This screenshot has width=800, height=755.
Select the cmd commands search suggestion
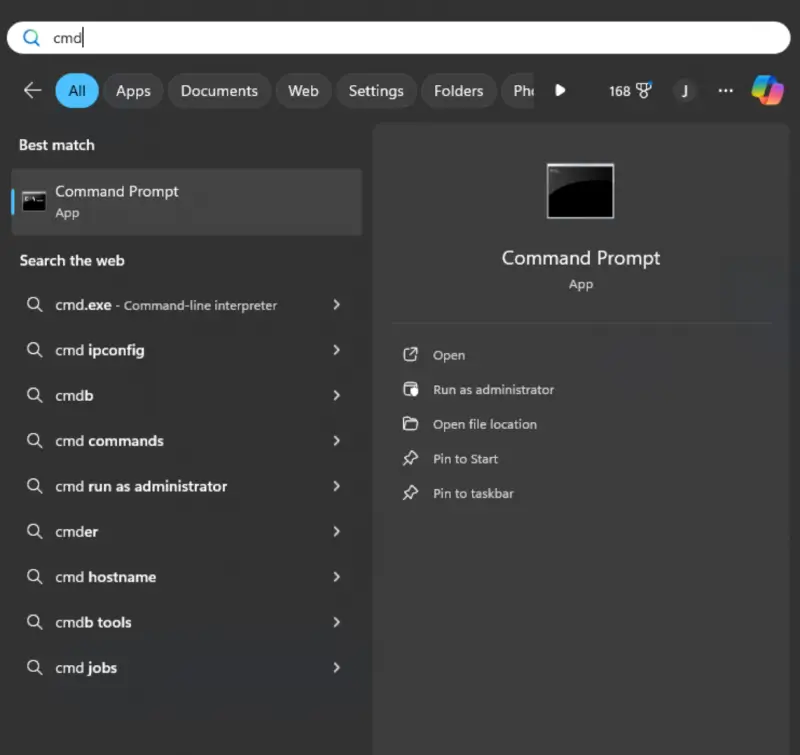click(110, 441)
